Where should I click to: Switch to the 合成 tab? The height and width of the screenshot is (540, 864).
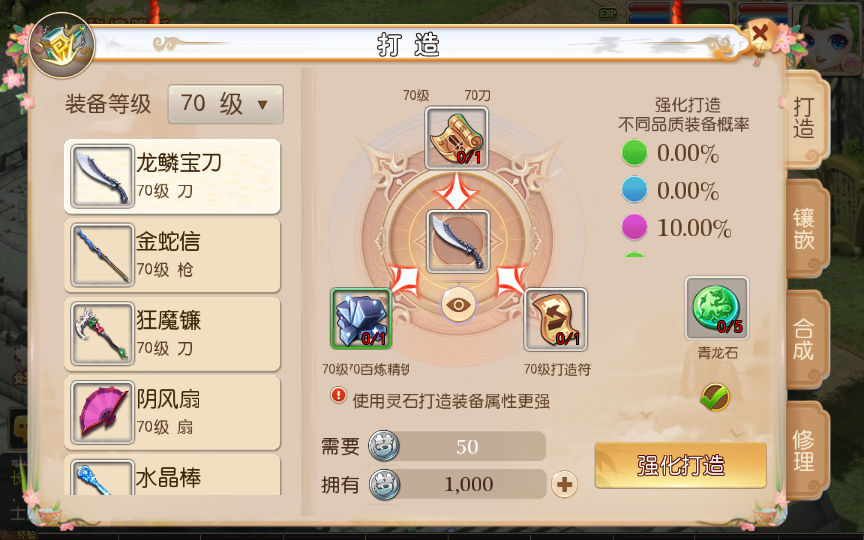806,339
